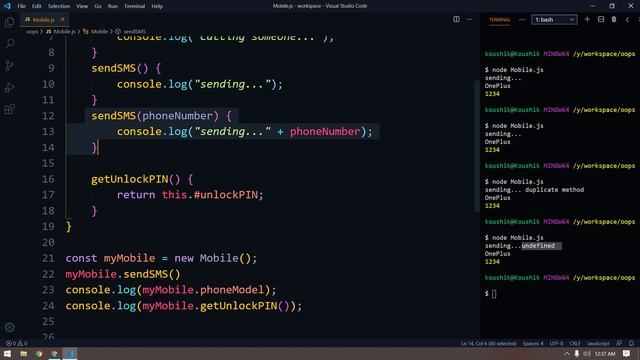Click the Spaces: 4 indentation status
Viewport: 640px width, 360px height.
[x=533, y=343]
